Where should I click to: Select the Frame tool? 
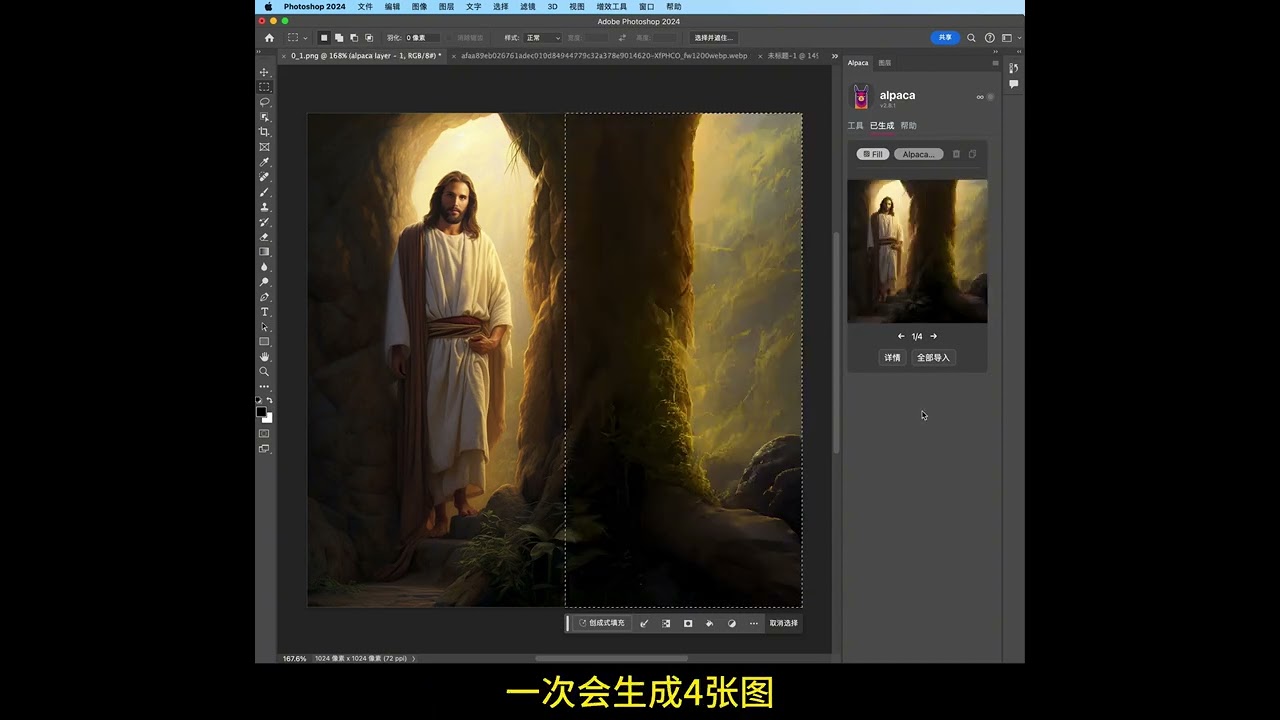[264, 147]
